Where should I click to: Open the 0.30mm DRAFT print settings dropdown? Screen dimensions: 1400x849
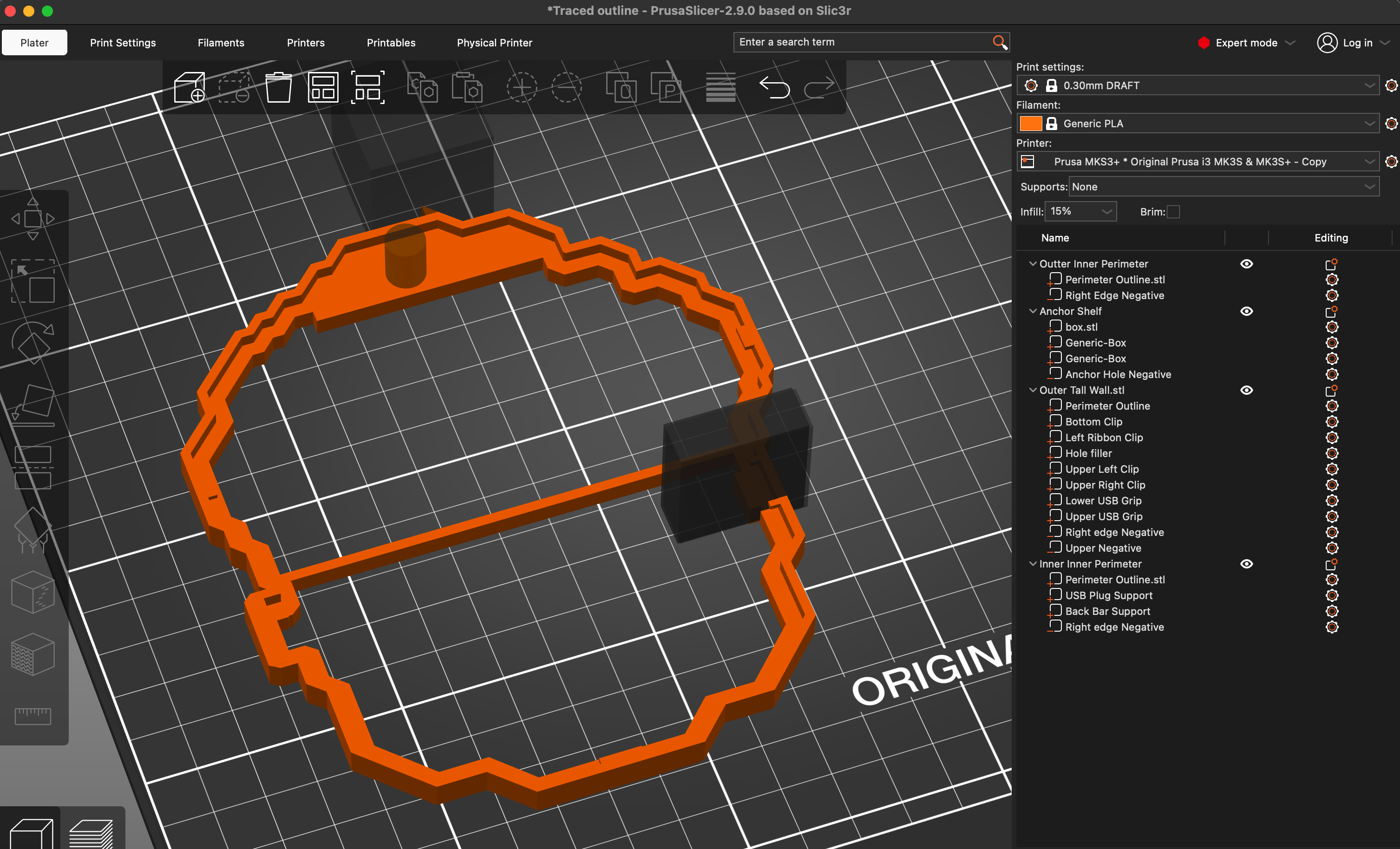tap(1198, 86)
